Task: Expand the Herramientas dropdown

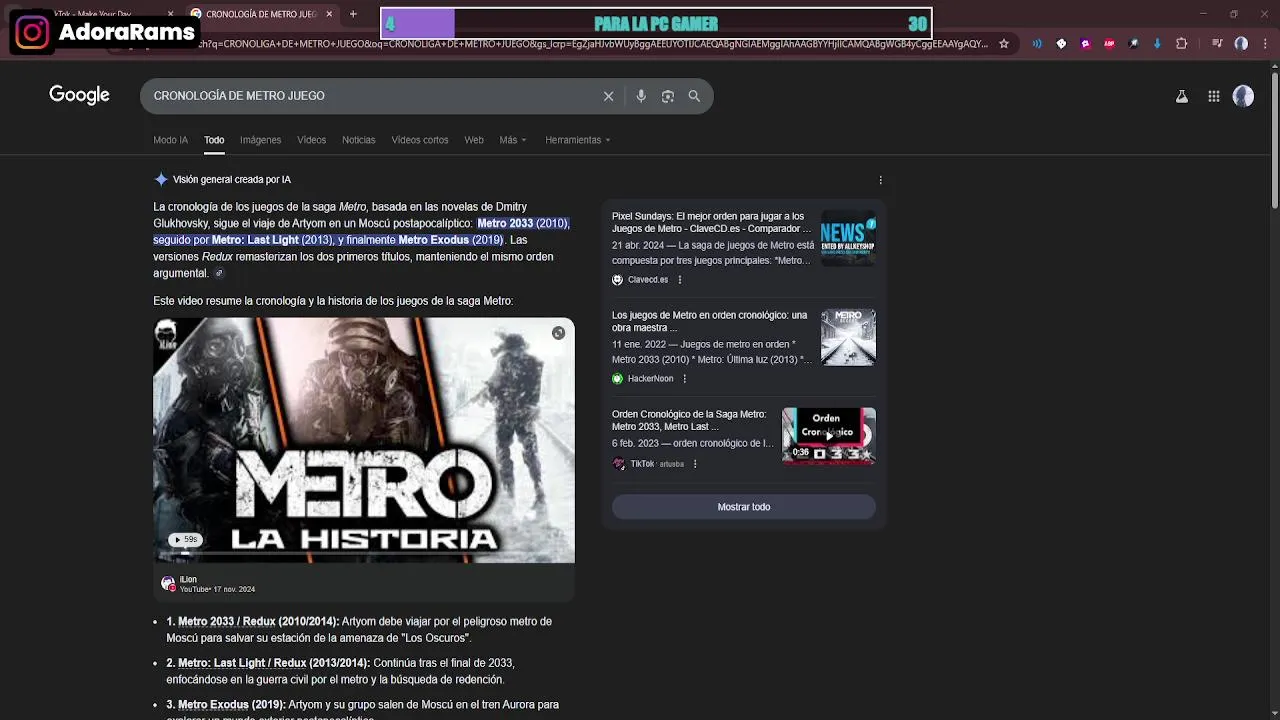Action: pyautogui.click(x=577, y=140)
